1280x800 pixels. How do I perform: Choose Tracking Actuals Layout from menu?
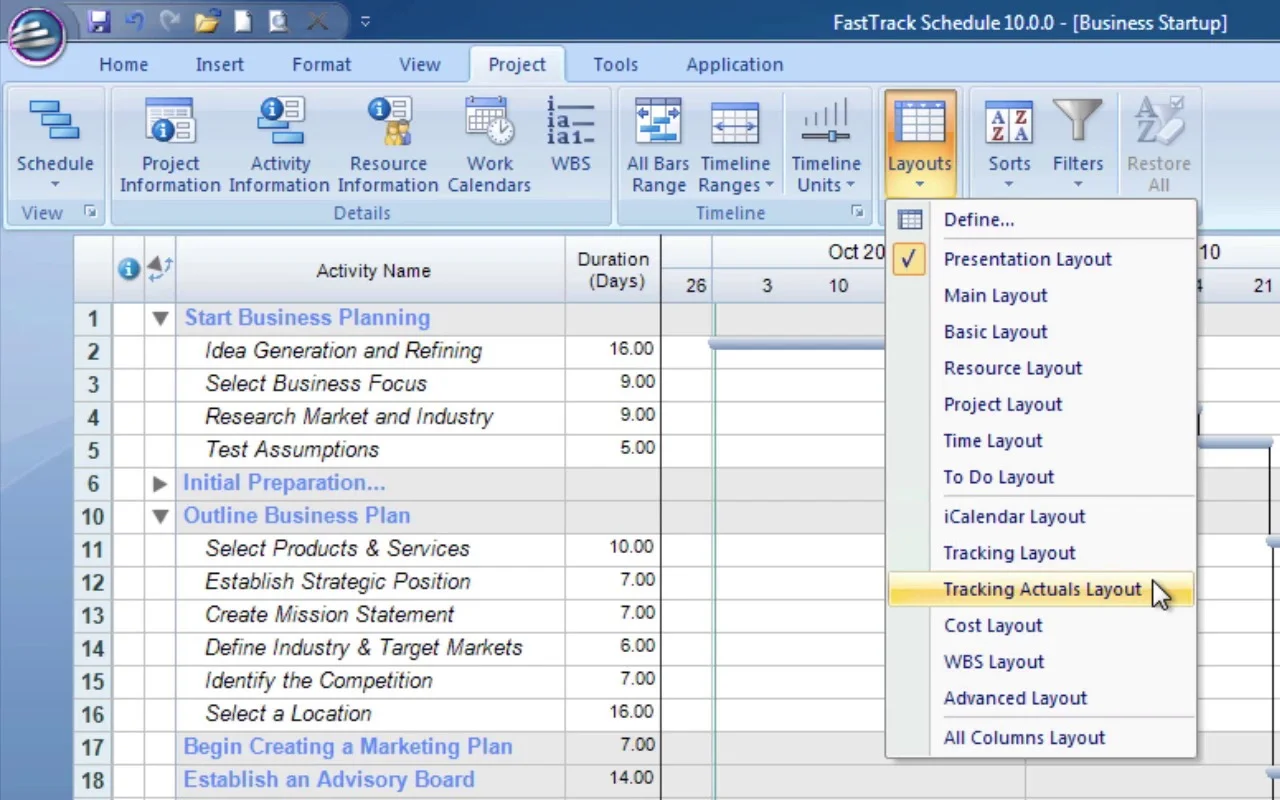click(x=1041, y=590)
